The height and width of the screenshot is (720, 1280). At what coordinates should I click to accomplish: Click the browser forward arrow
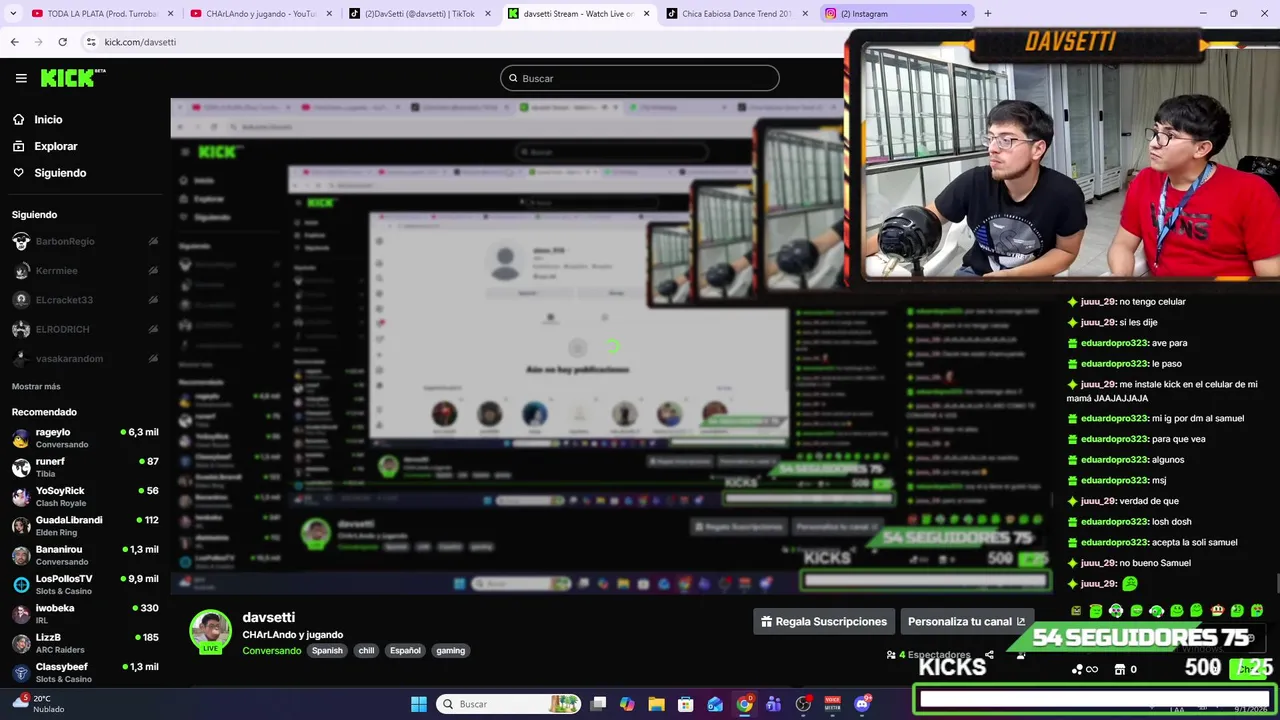pyautogui.click(x=38, y=42)
